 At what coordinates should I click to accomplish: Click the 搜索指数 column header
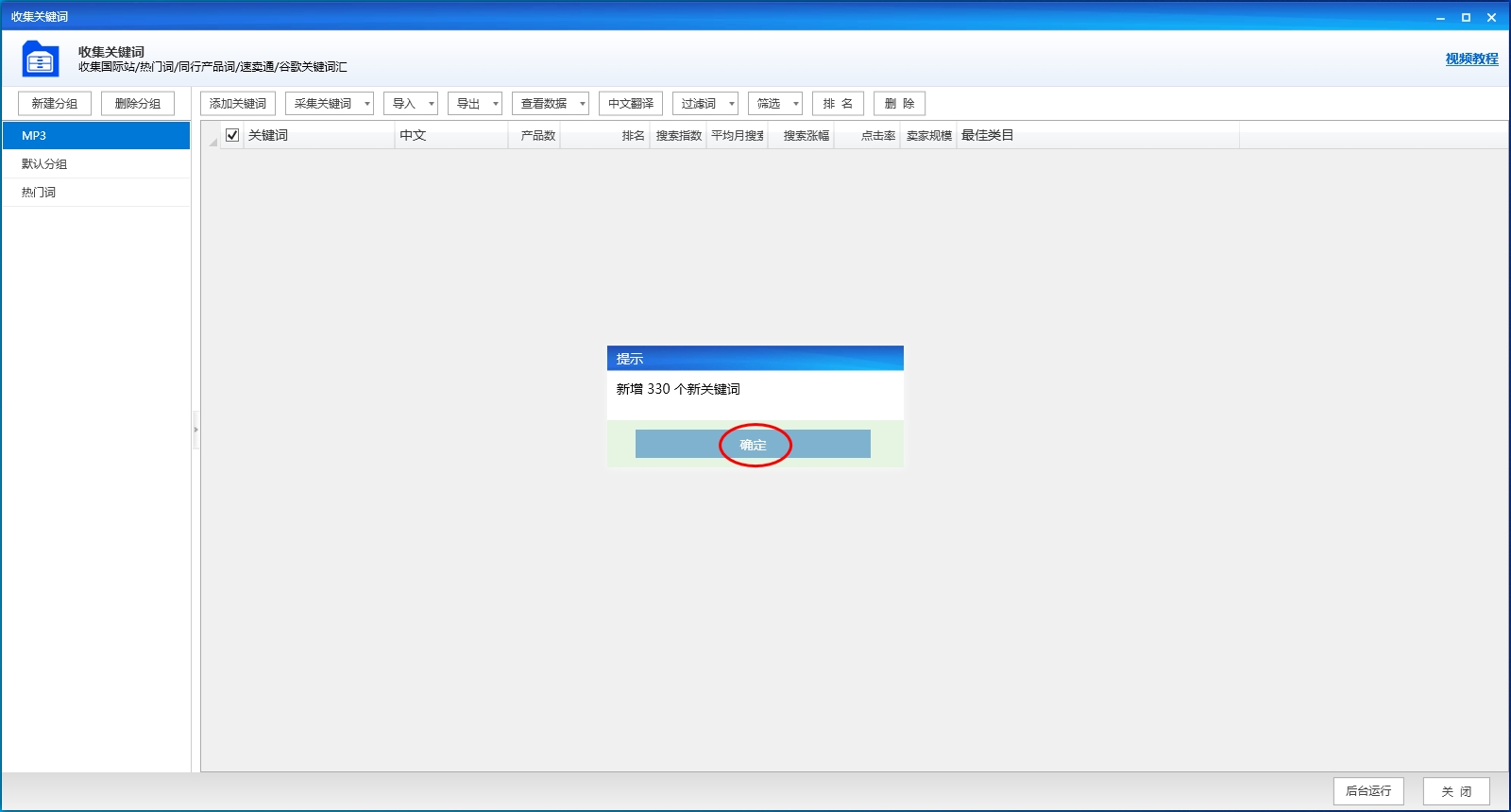[x=678, y=135]
